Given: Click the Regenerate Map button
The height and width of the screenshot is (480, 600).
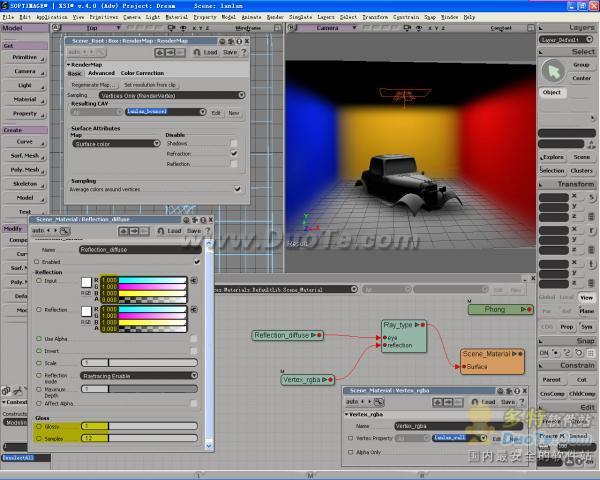Looking at the screenshot, I should (x=93, y=85).
